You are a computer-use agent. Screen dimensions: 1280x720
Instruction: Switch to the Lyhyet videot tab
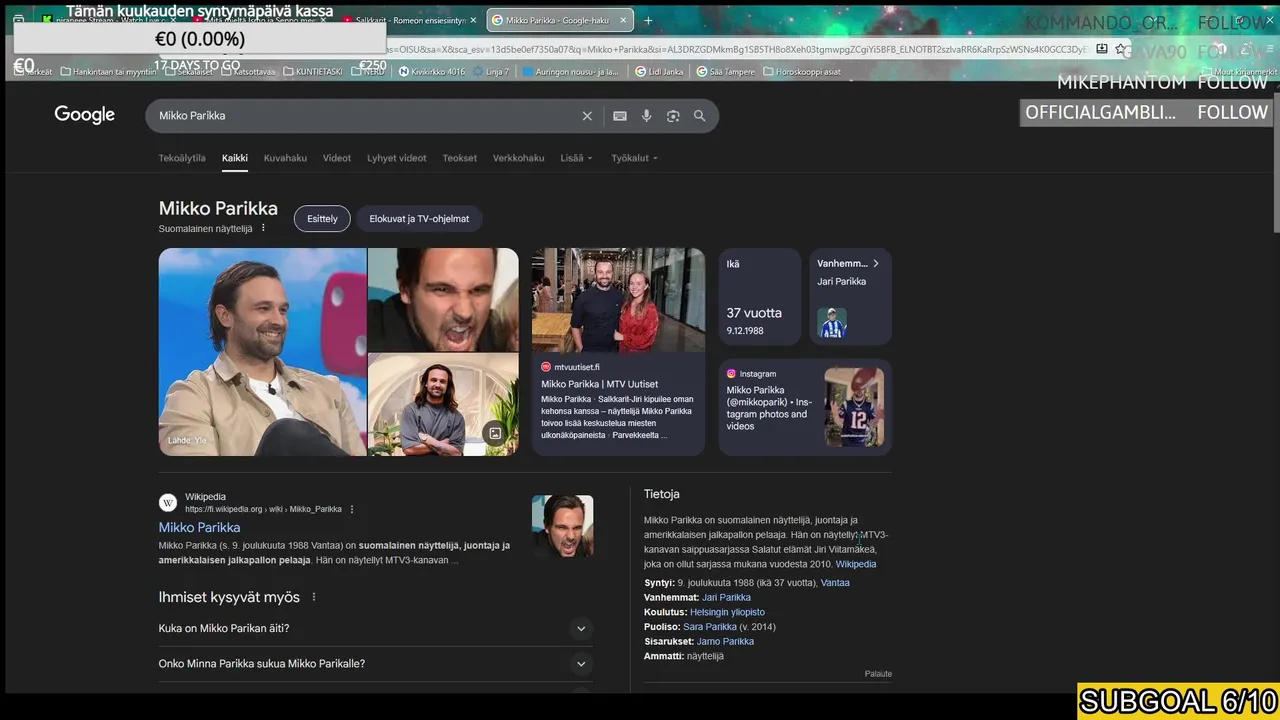coord(397,158)
